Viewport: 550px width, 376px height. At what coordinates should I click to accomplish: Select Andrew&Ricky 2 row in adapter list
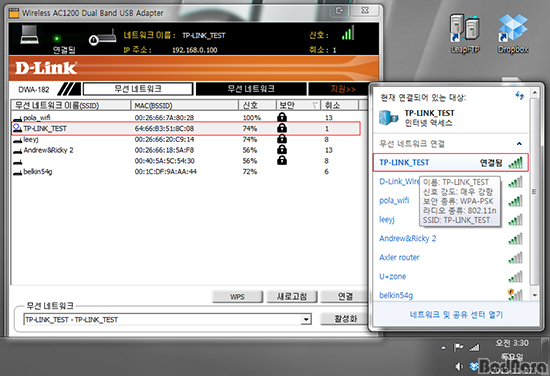(x=186, y=150)
